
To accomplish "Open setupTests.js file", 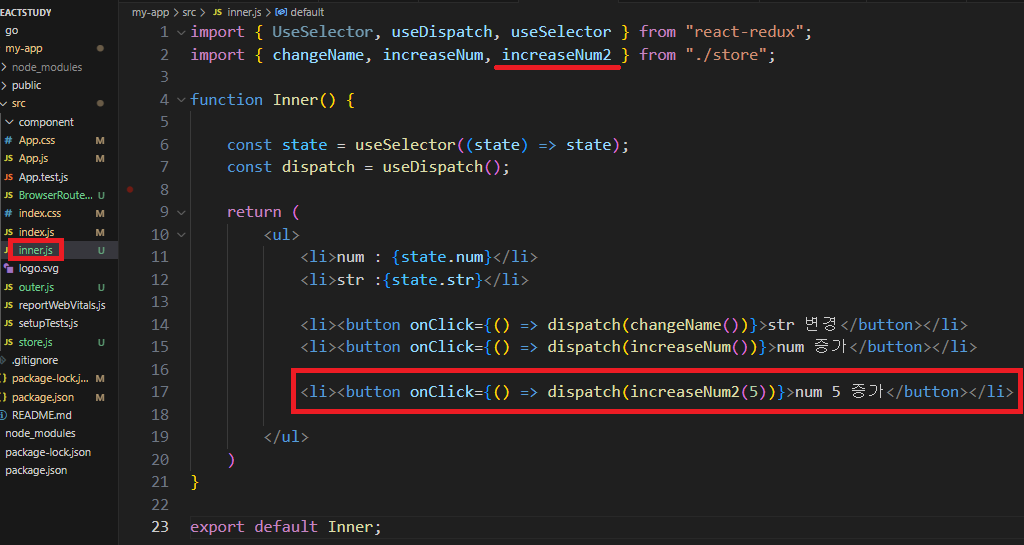I will tap(48, 324).
